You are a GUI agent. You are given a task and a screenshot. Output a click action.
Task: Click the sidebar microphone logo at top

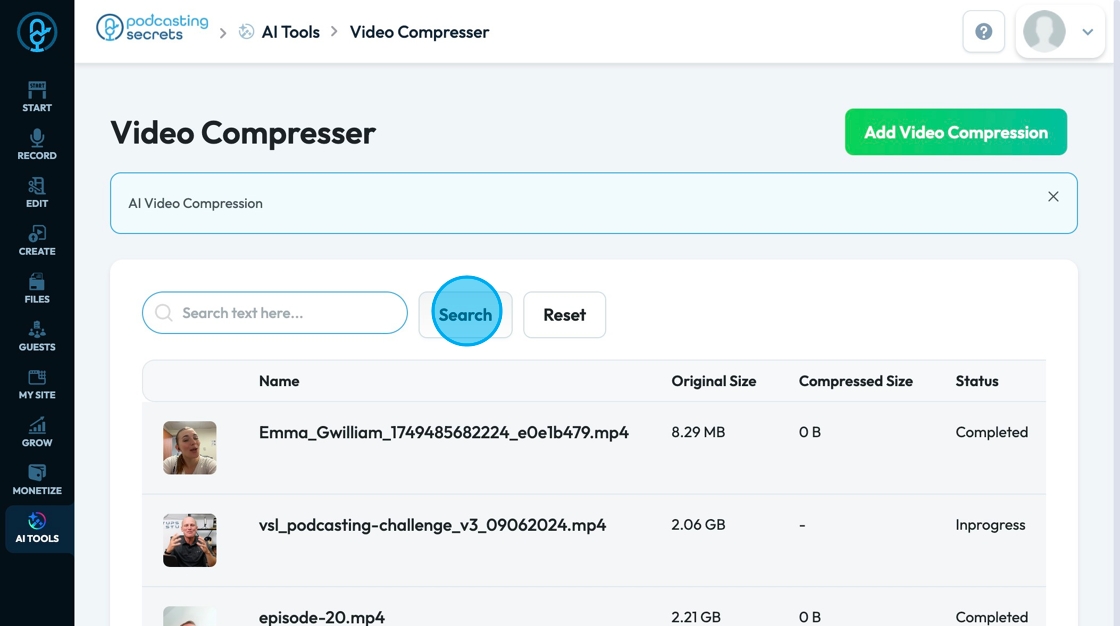click(x=37, y=32)
